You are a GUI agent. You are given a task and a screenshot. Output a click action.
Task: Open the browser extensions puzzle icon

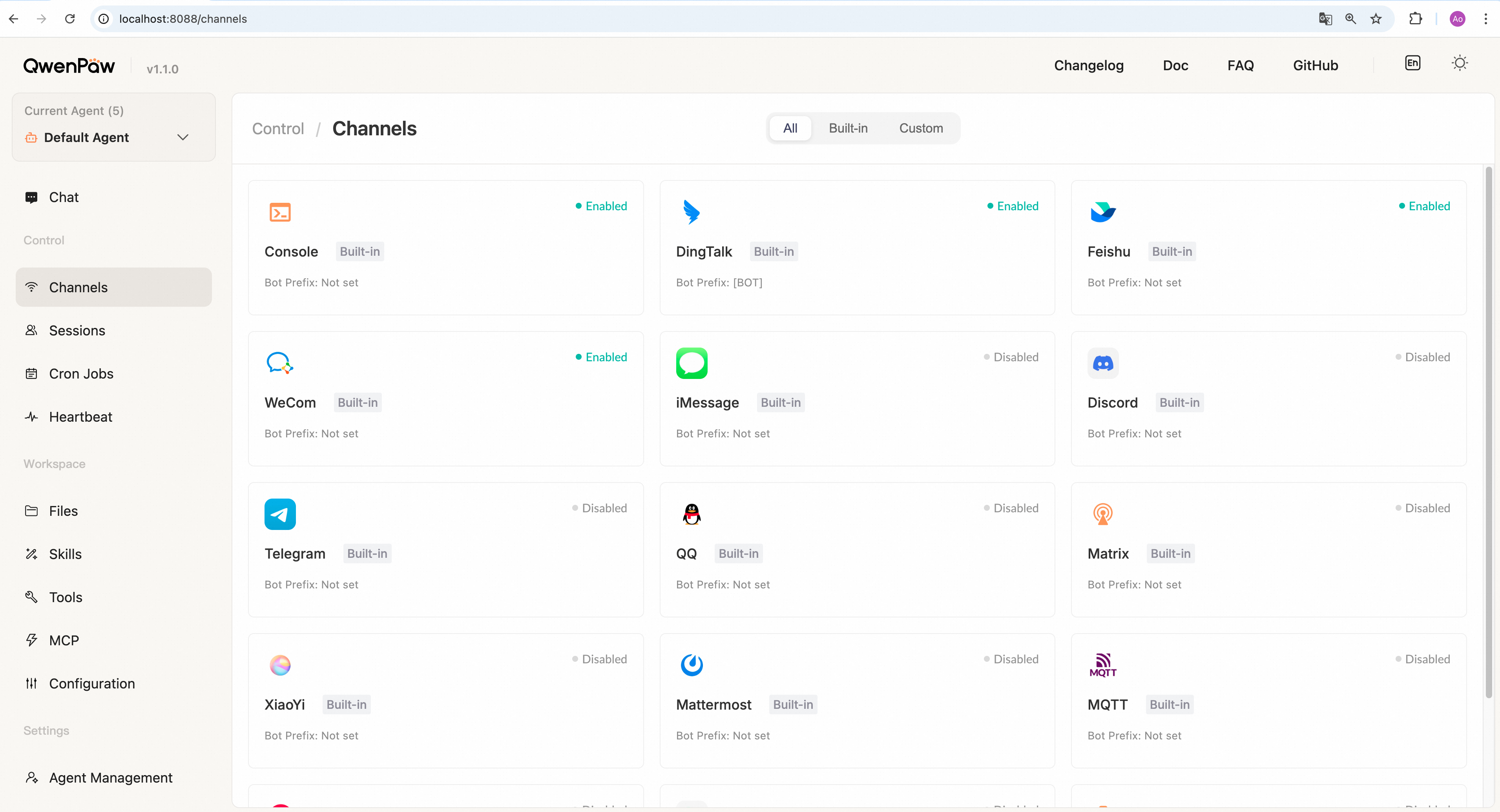click(1416, 18)
